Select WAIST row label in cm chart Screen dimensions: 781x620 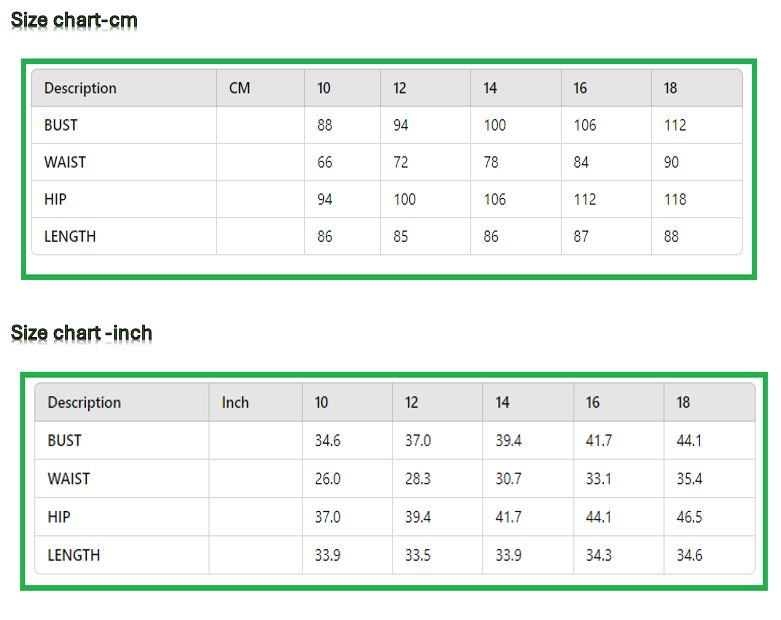tap(65, 162)
